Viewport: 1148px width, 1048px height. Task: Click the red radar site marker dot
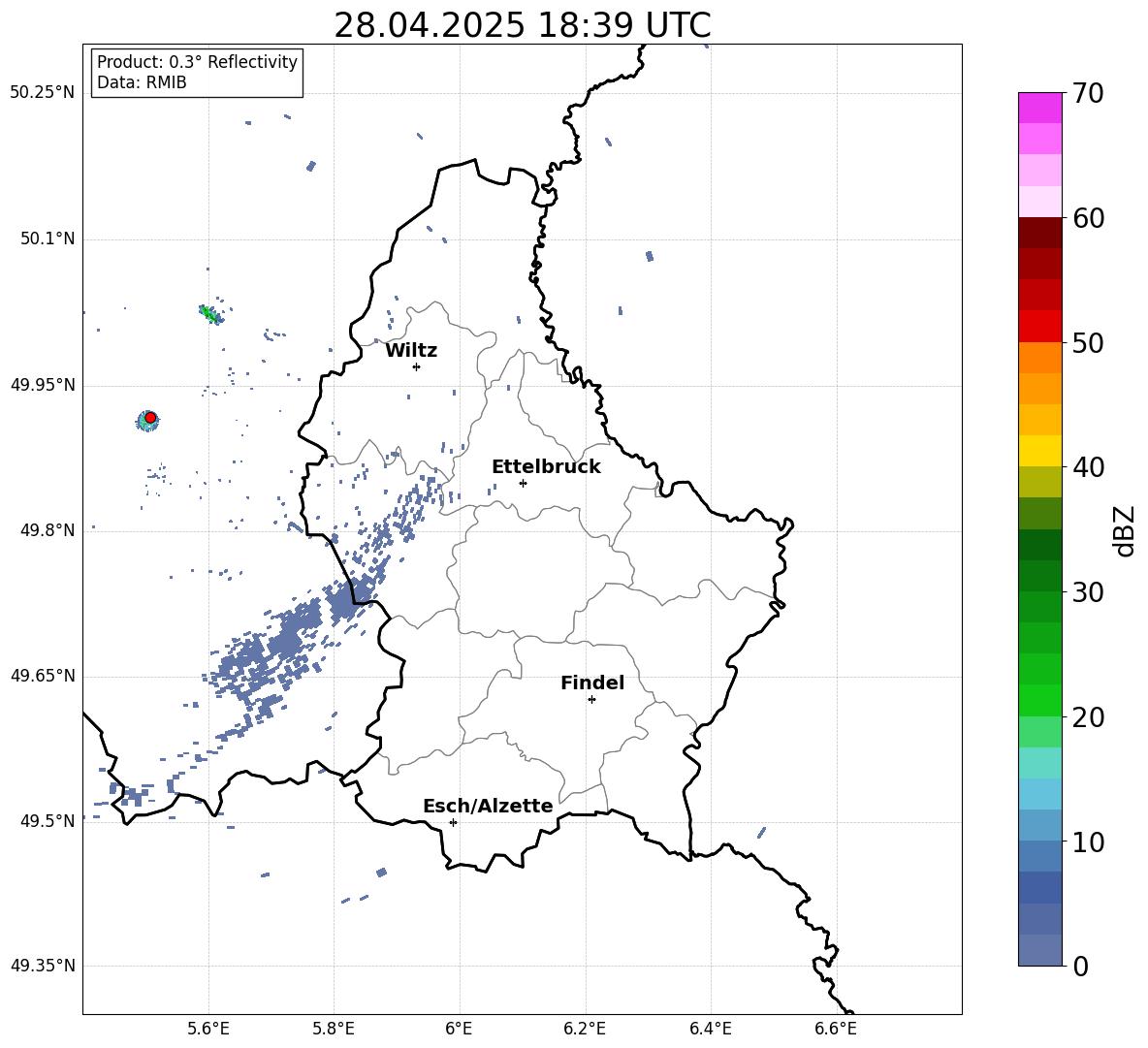point(150,418)
